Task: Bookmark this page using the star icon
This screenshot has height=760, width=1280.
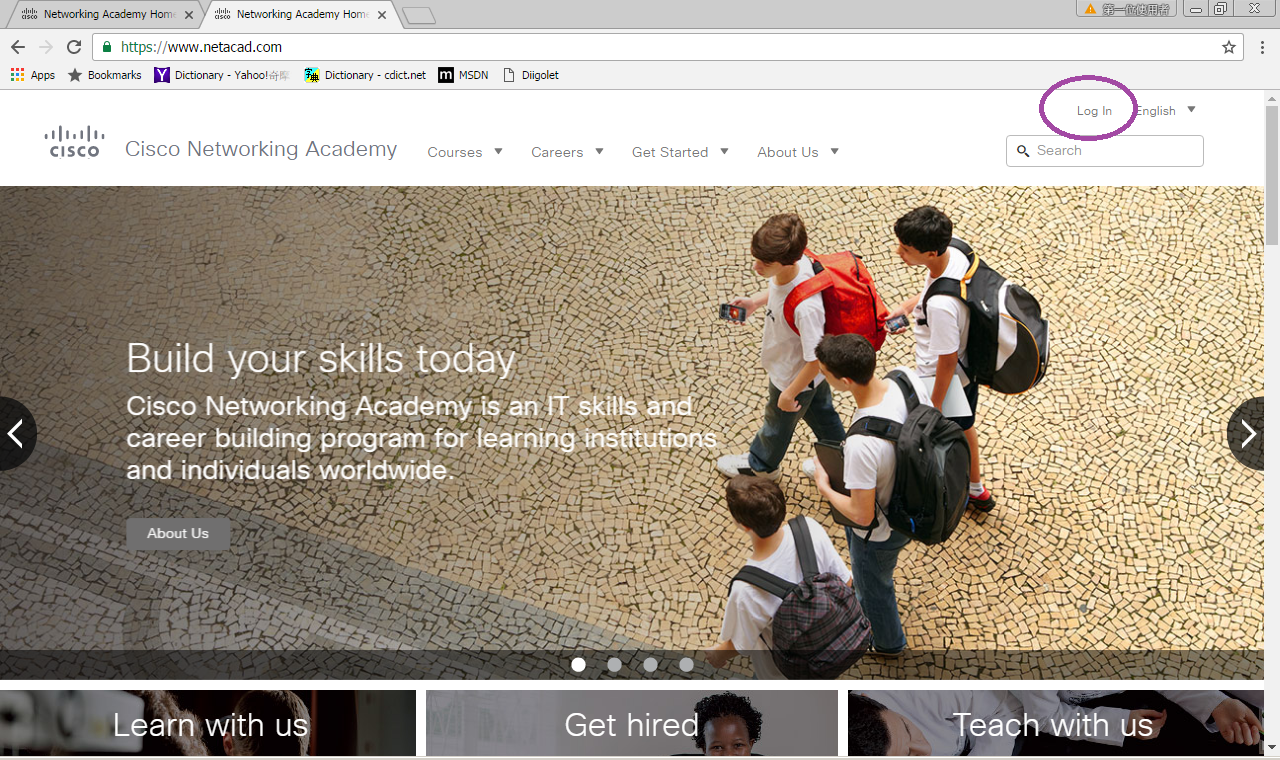Action: 1228,47
